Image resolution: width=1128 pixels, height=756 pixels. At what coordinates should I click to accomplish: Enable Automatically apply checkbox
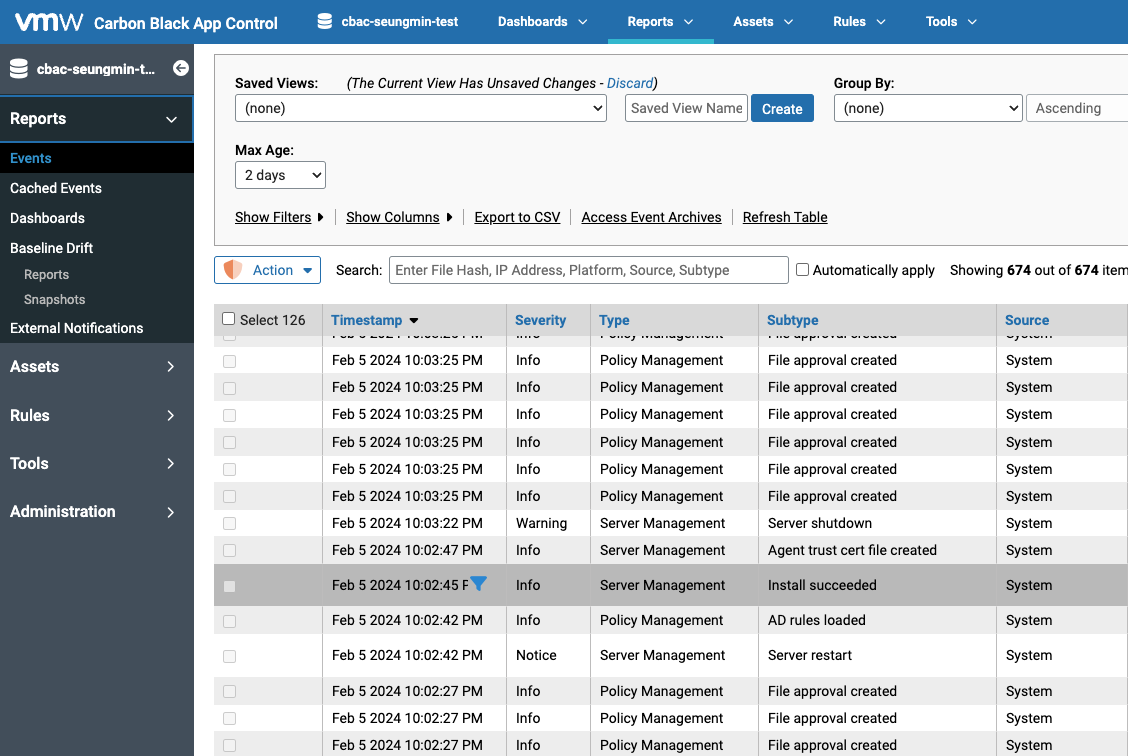tap(802, 270)
